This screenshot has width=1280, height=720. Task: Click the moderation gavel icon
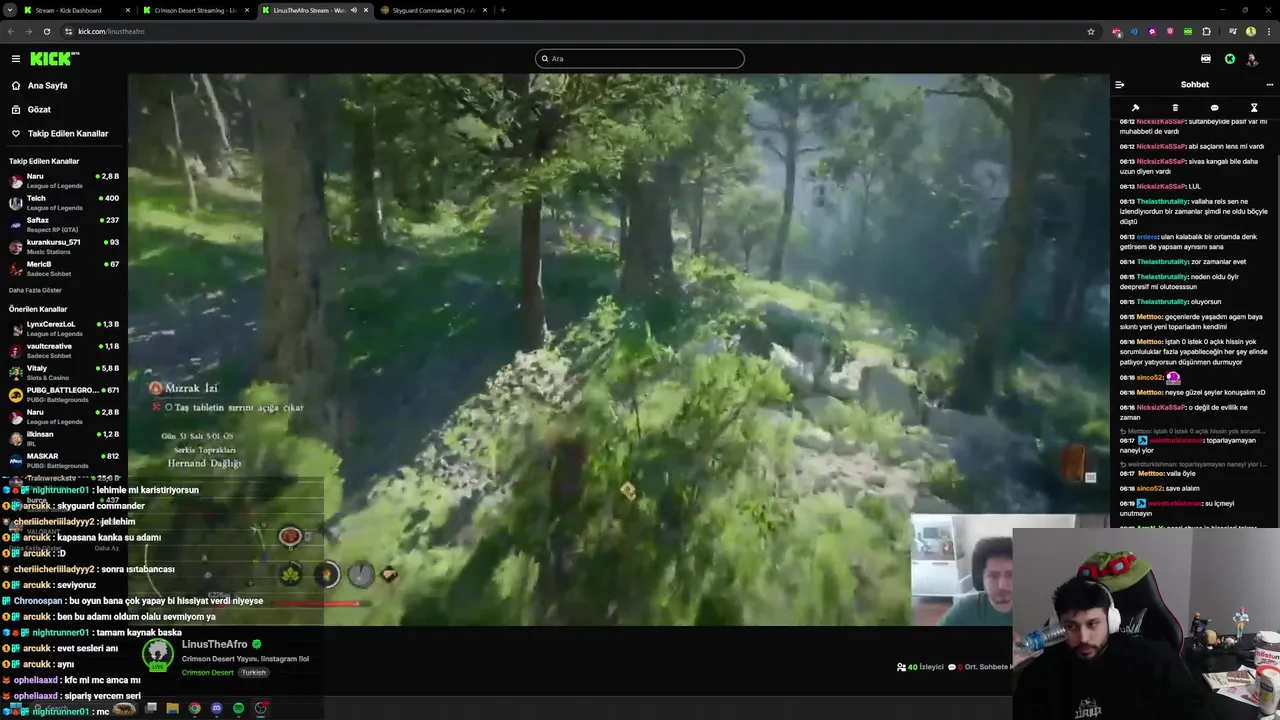1135,108
